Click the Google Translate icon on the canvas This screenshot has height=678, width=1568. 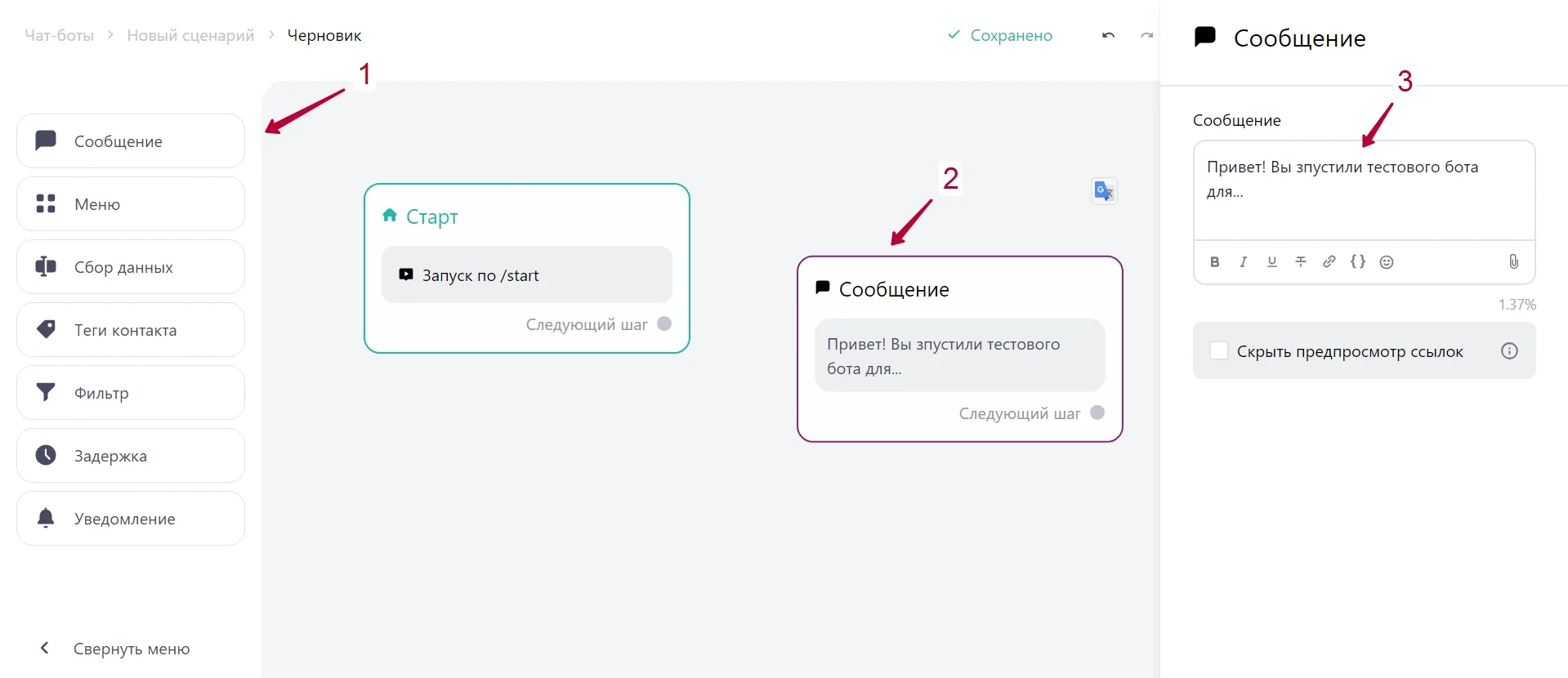click(1104, 191)
